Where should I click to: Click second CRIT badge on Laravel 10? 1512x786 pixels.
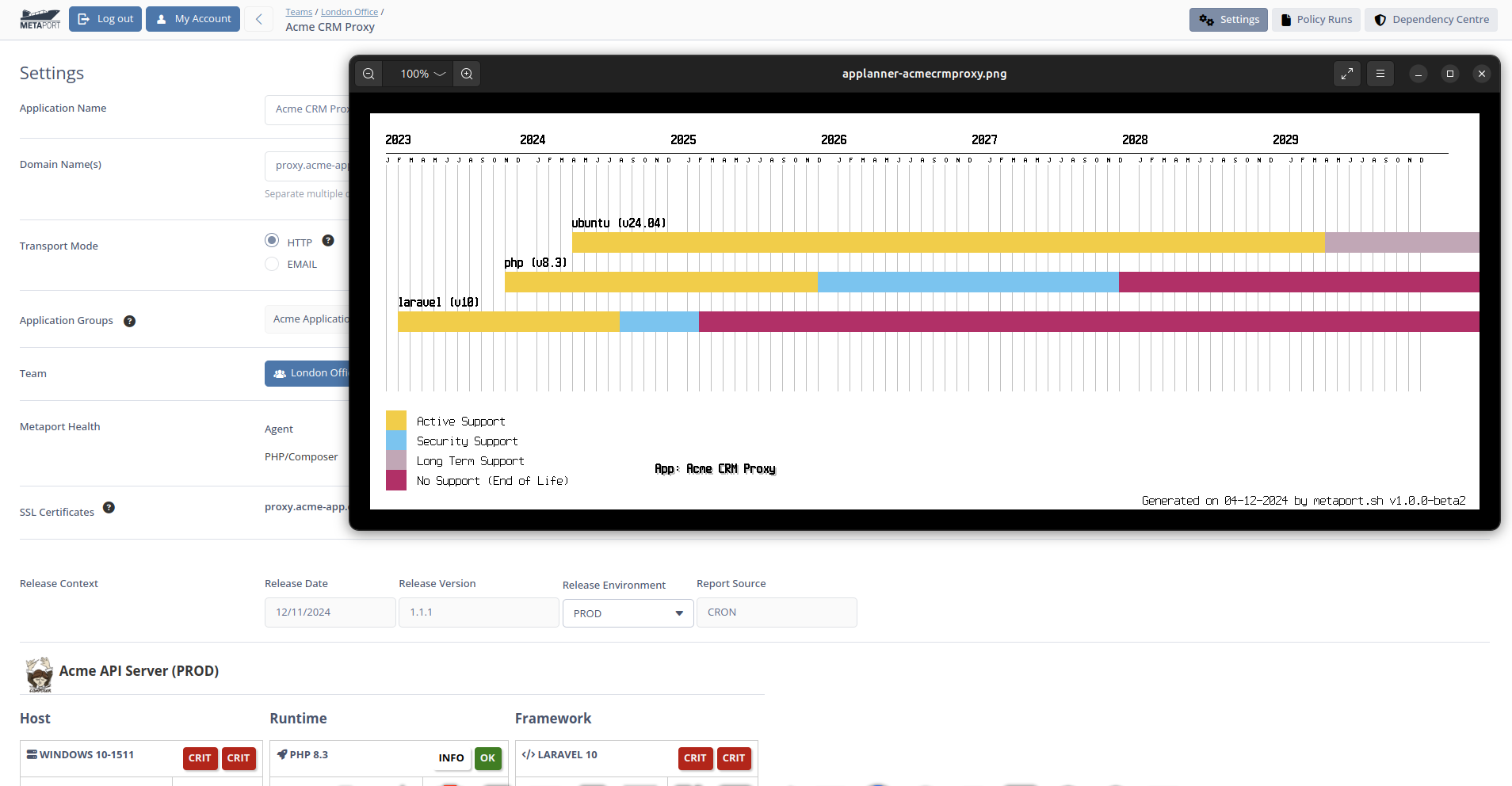pyautogui.click(x=734, y=758)
